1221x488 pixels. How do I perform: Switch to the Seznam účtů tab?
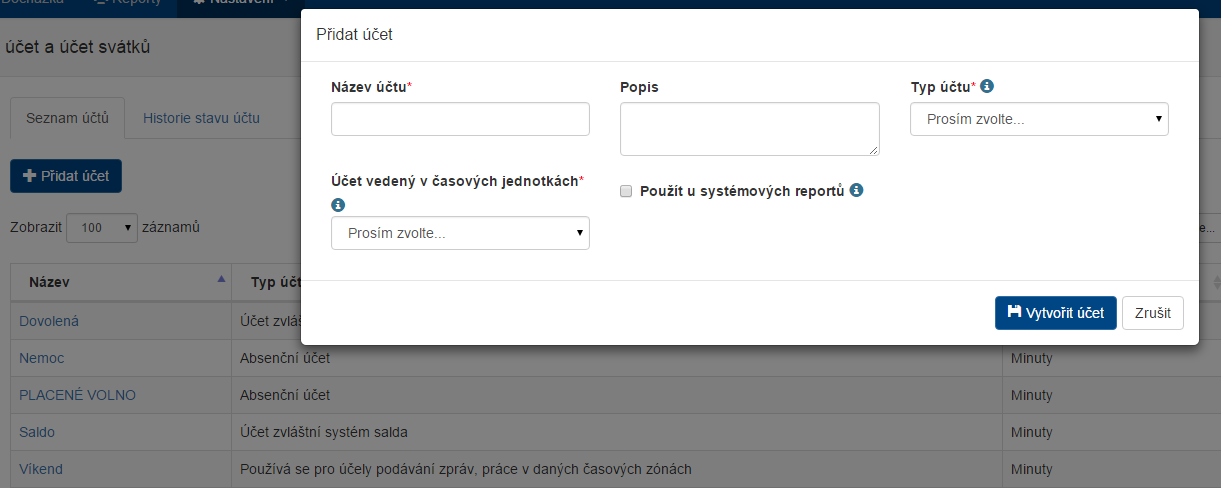tap(67, 118)
